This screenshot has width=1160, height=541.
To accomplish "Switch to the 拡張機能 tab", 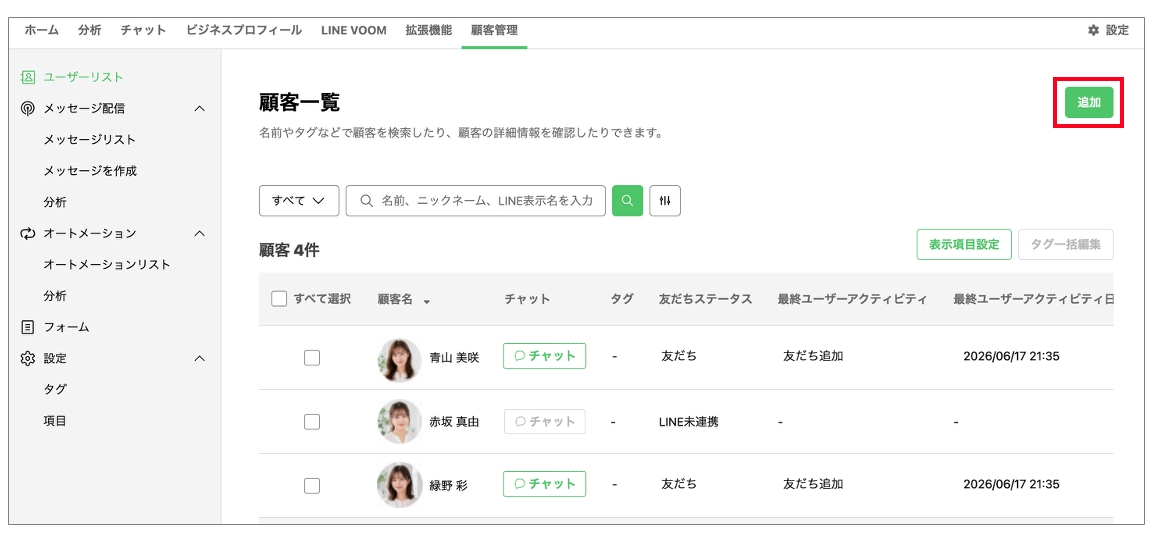I will click(x=428, y=30).
